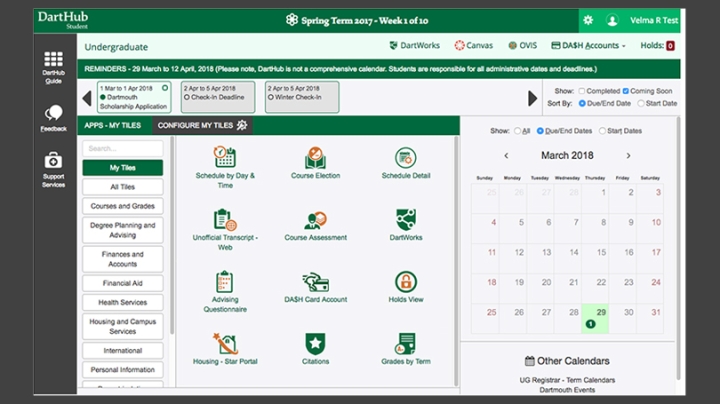Screen dimensions: 720x404
Task: Click the DartHub Student logo
Action: pos(63,20)
